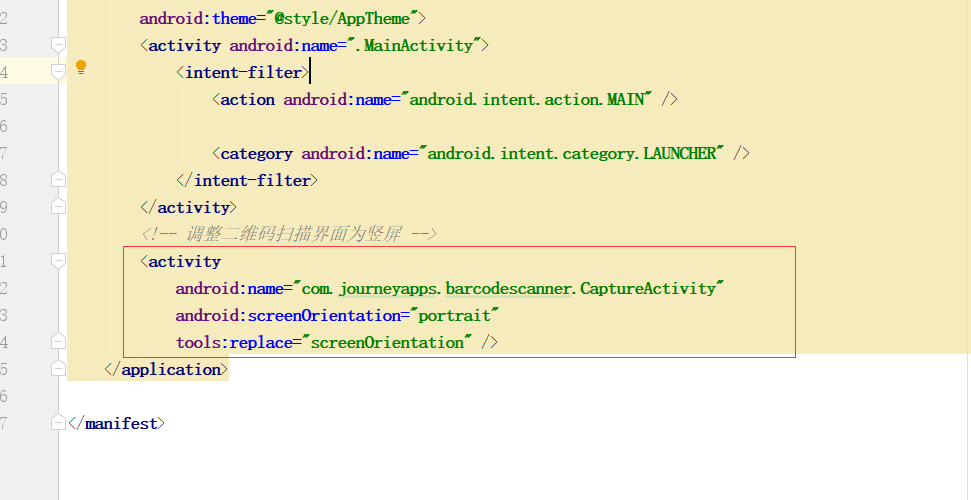Click the "portrait" orientation value
The image size is (971, 500).
[x=455, y=315]
